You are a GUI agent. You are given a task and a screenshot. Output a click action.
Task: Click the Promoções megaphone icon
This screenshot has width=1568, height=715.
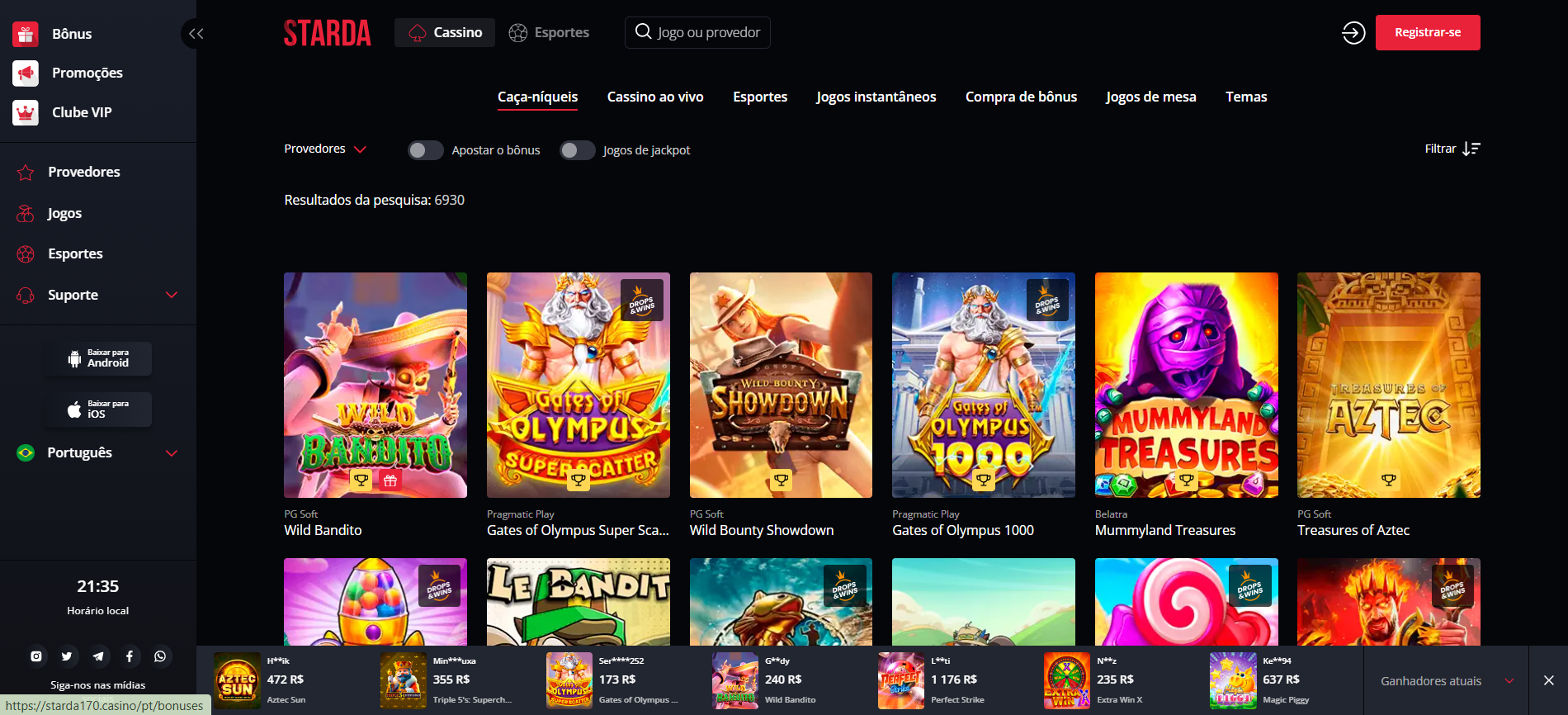[x=26, y=73]
